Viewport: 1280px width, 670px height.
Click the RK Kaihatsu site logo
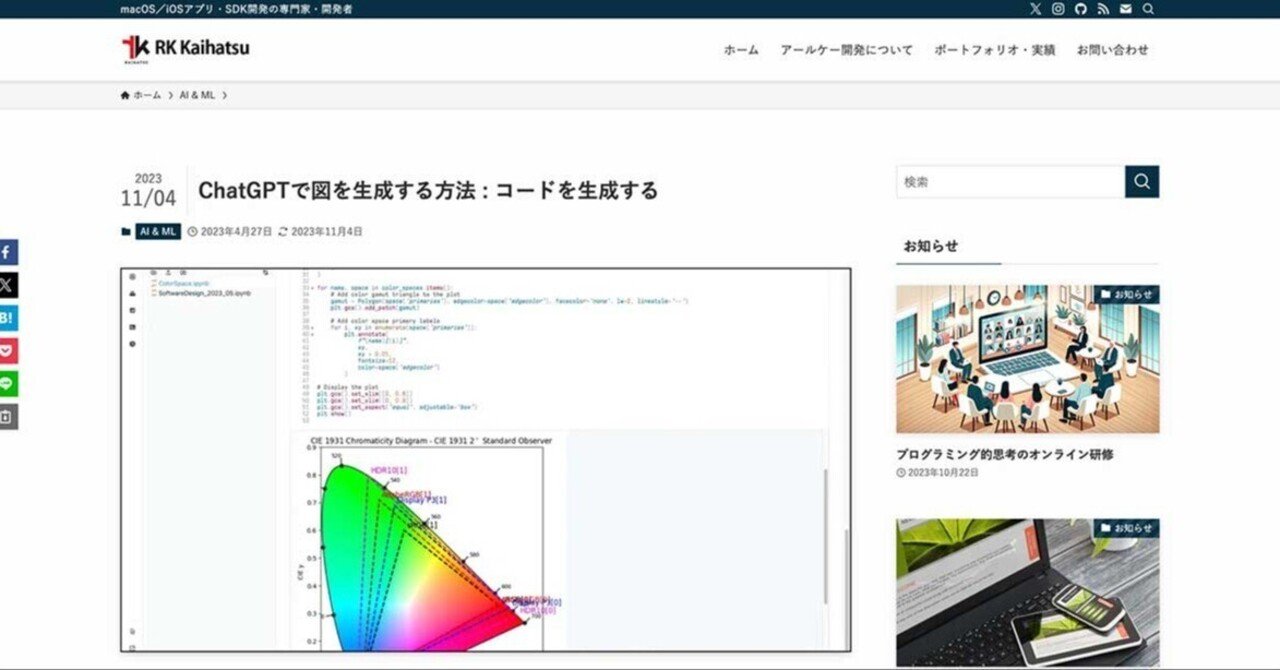(x=183, y=47)
